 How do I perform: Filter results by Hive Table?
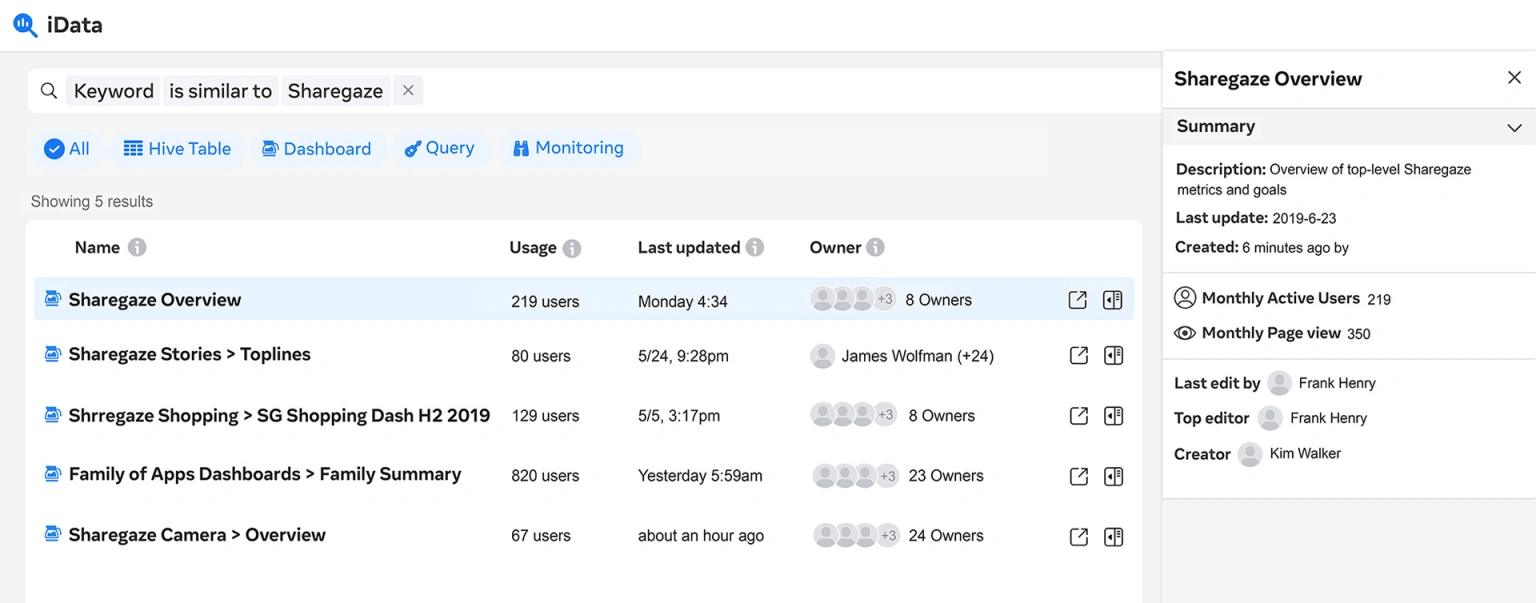[x=177, y=149]
